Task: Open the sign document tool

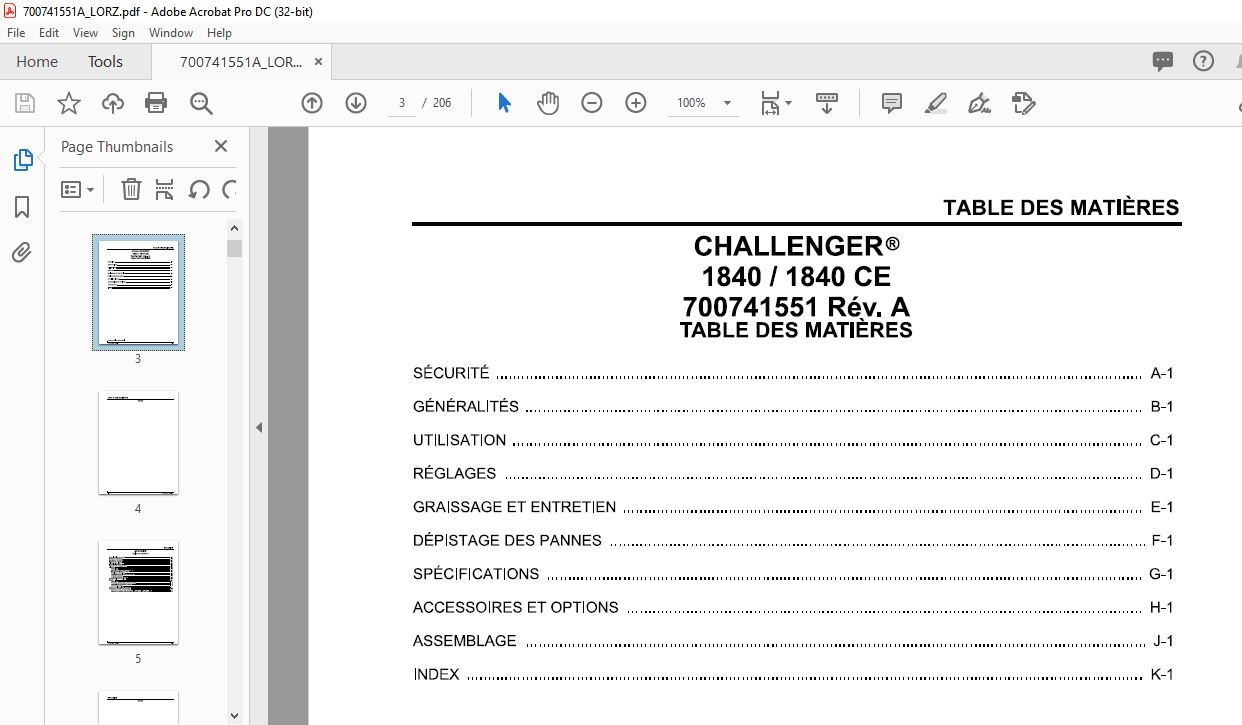Action: click(980, 103)
